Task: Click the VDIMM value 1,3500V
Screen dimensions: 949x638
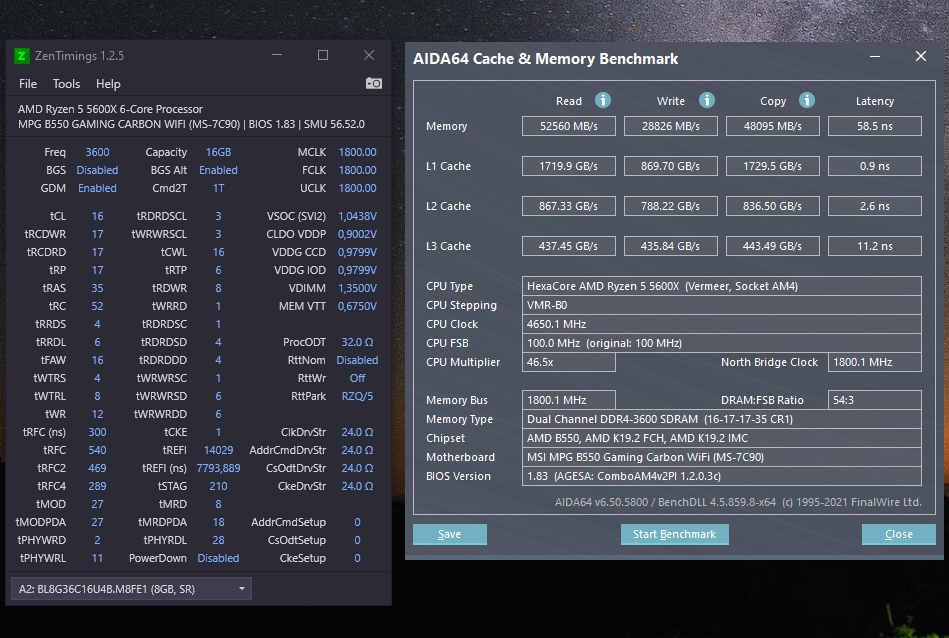Action: pos(357,288)
